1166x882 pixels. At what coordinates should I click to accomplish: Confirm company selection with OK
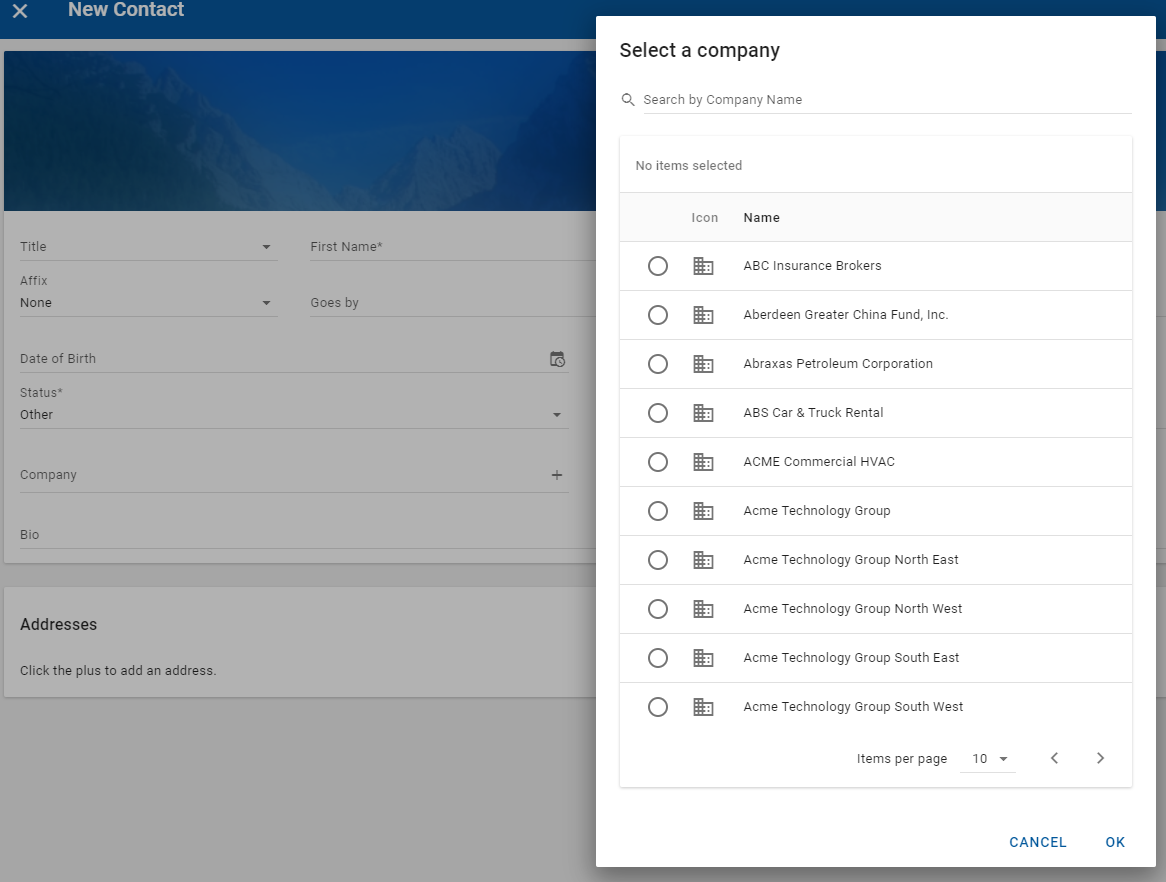(x=1115, y=842)
